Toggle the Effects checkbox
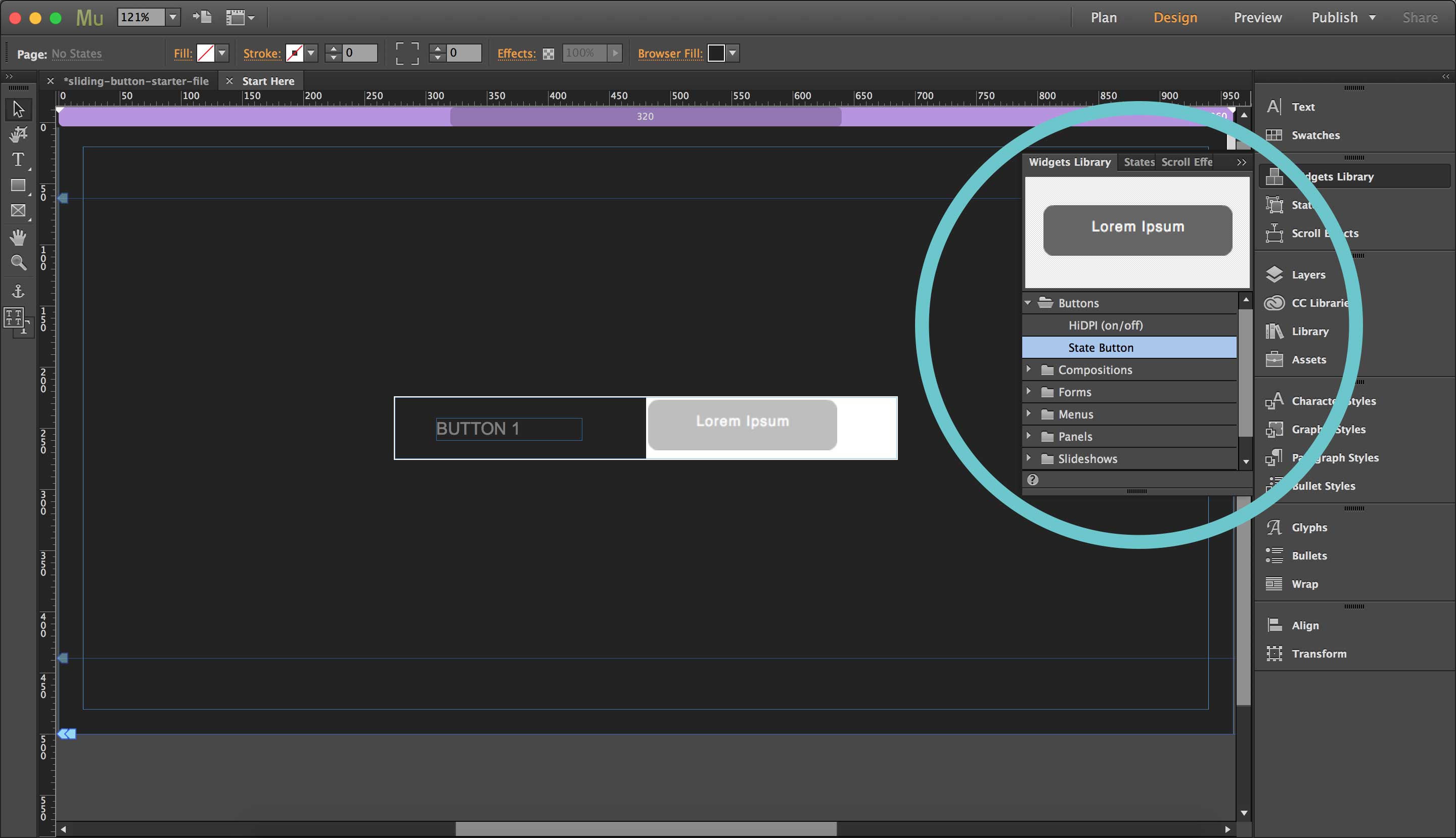The image size is (1456, 838). [x=548, y=54]
